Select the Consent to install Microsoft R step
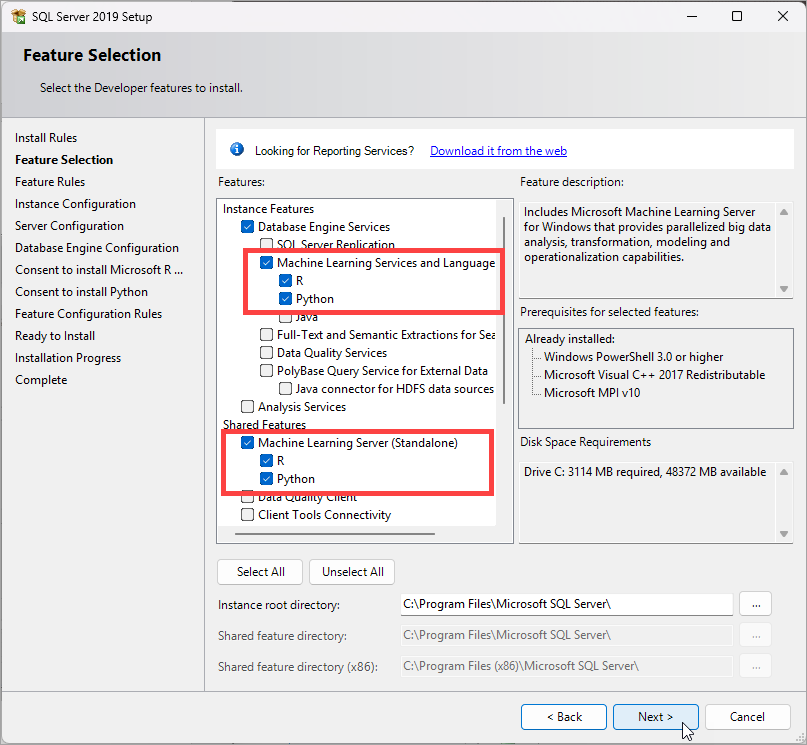The image size is (807, 745). pos(99,270)
